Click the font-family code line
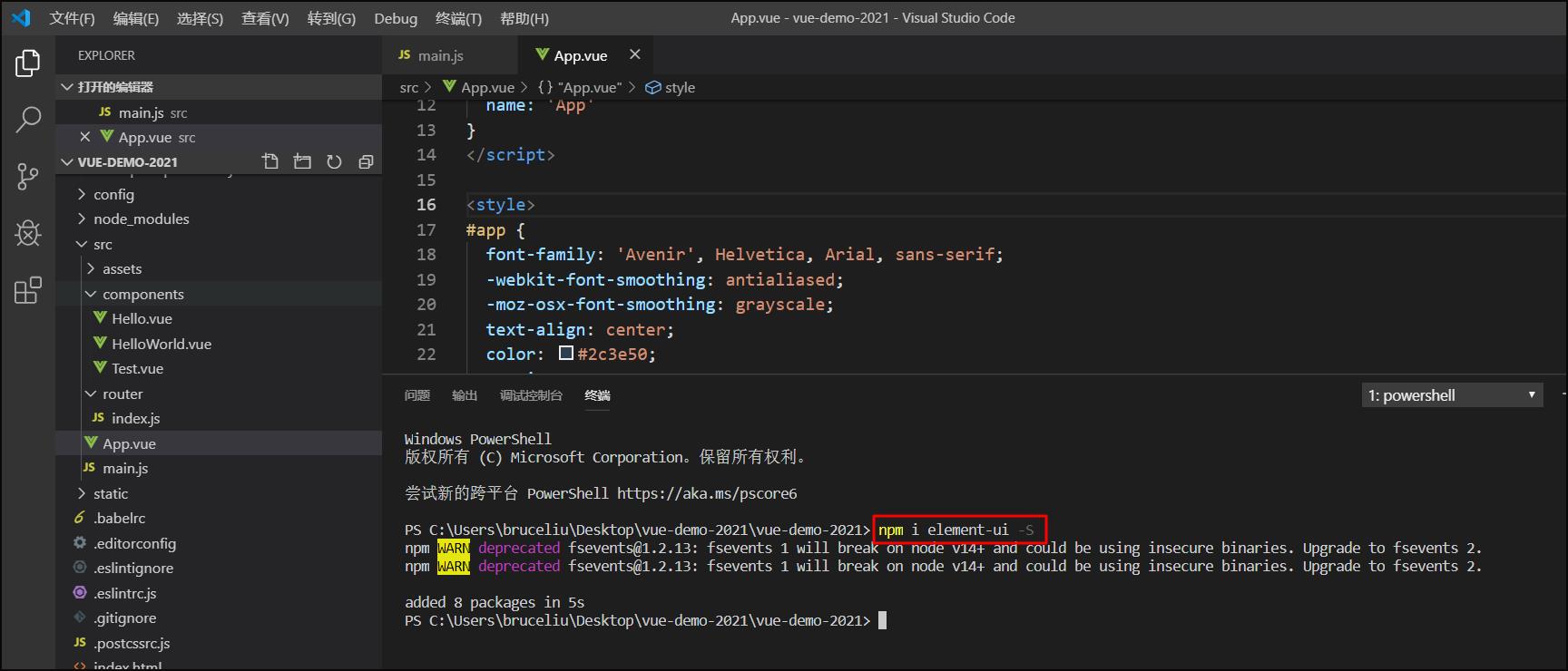The image size is (1568, 671). (745, 255)
